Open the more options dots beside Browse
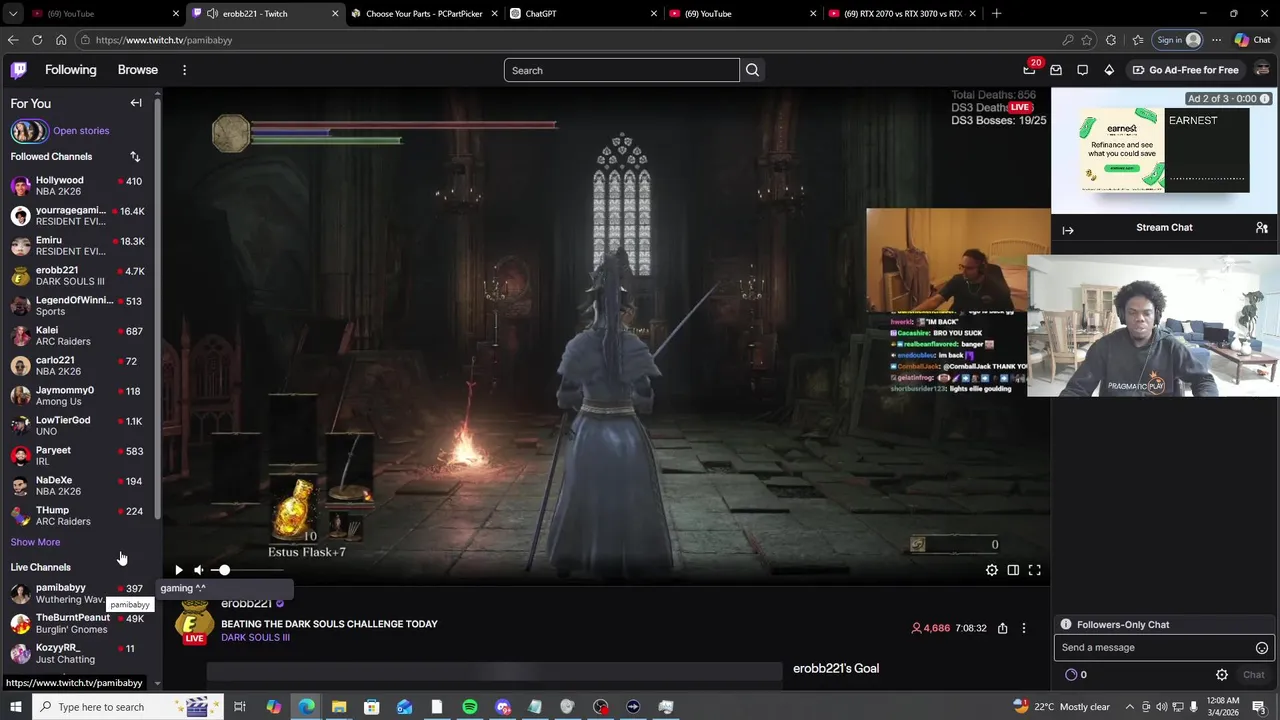This screenshot has width=1280, height=720. point(184,70)
